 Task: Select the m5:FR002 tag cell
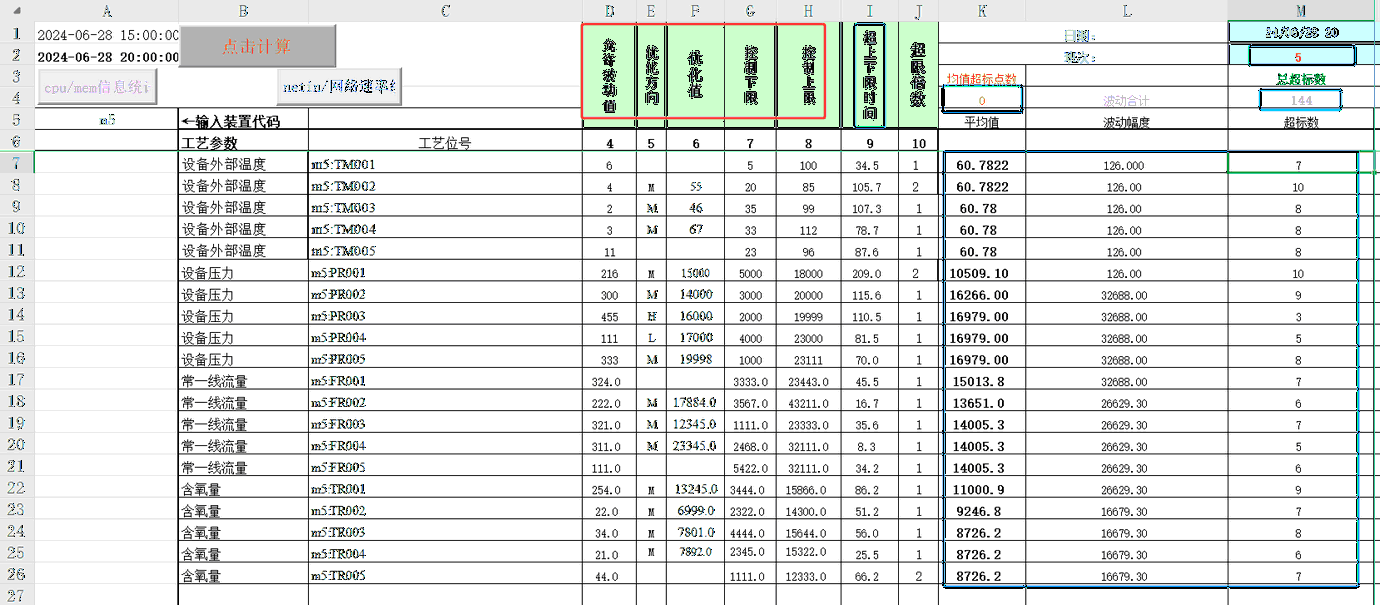coord(445,403)
